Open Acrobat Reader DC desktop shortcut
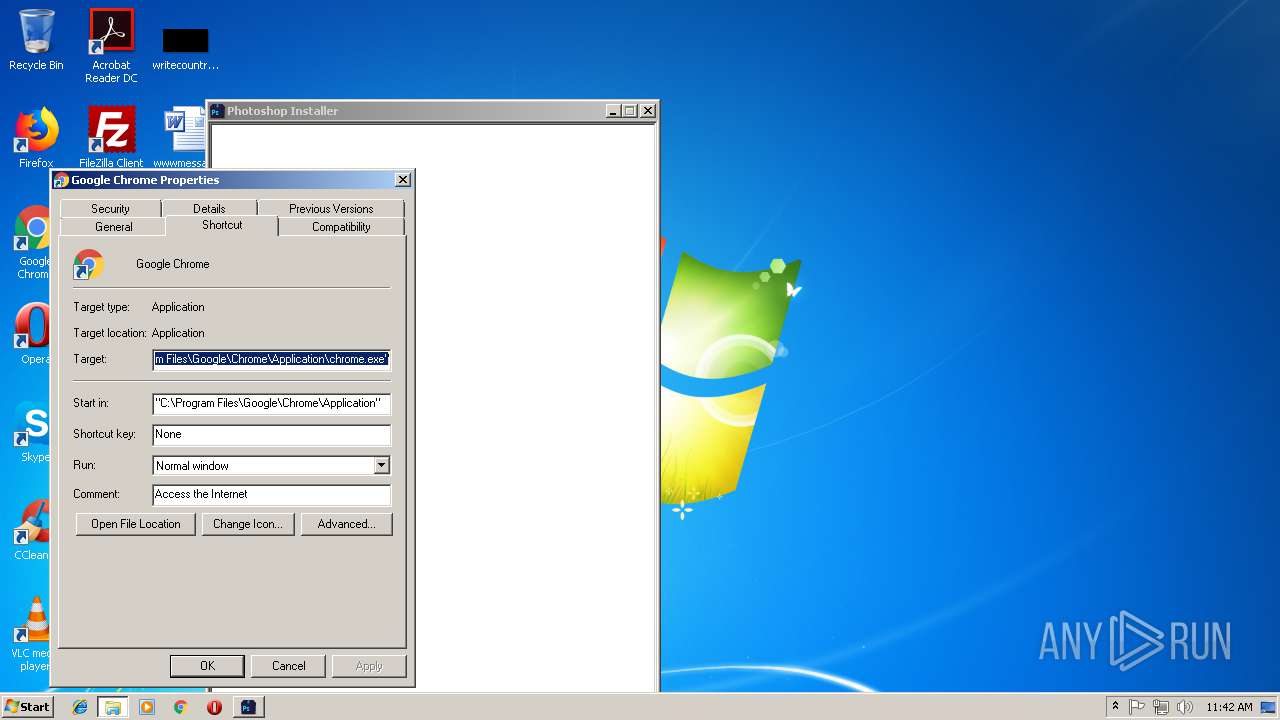The height and width of the screenshot is (720, 1280). click(111, 45)
